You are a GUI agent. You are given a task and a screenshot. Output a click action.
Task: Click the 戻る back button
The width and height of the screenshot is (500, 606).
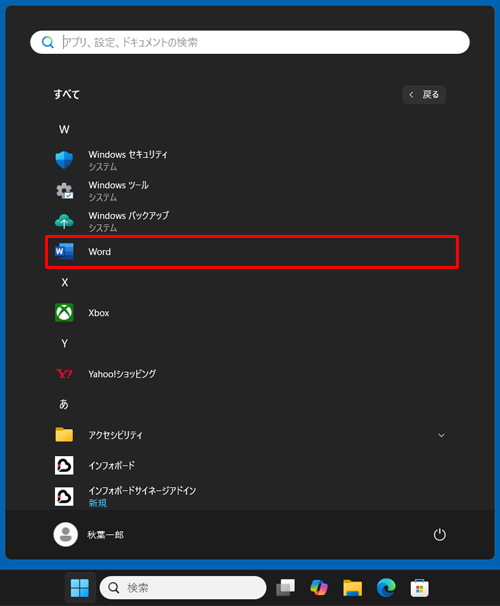click(424, 95)
